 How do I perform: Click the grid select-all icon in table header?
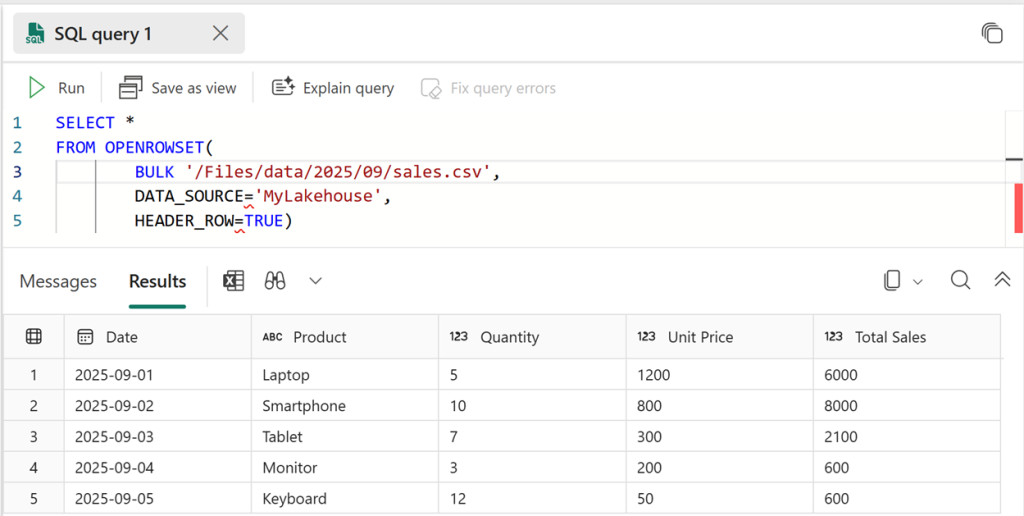[x=34, y=337]
